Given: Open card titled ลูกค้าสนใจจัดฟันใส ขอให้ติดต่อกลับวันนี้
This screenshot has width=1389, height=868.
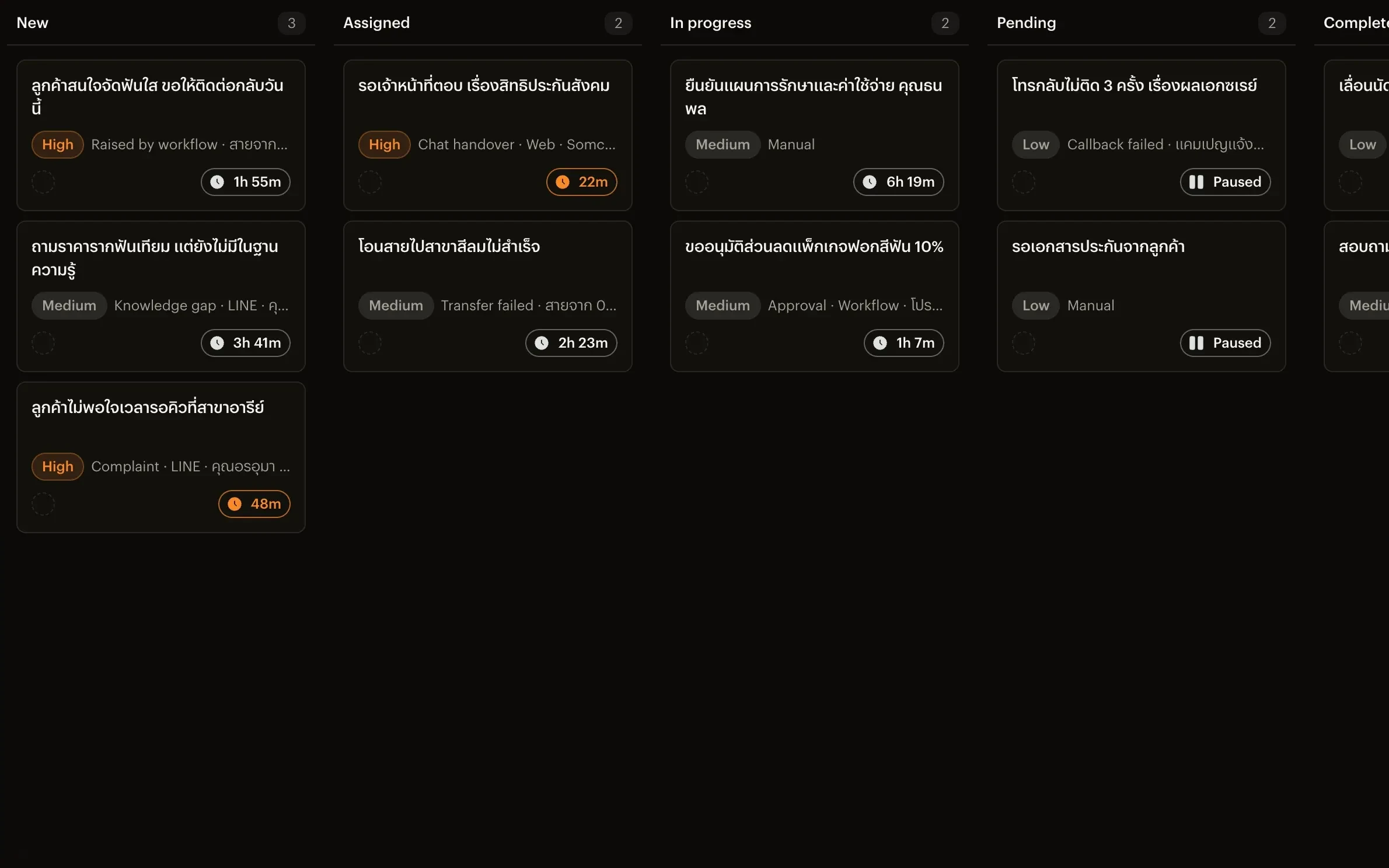Looking at the screenshot, I should (x=161, y=135).
